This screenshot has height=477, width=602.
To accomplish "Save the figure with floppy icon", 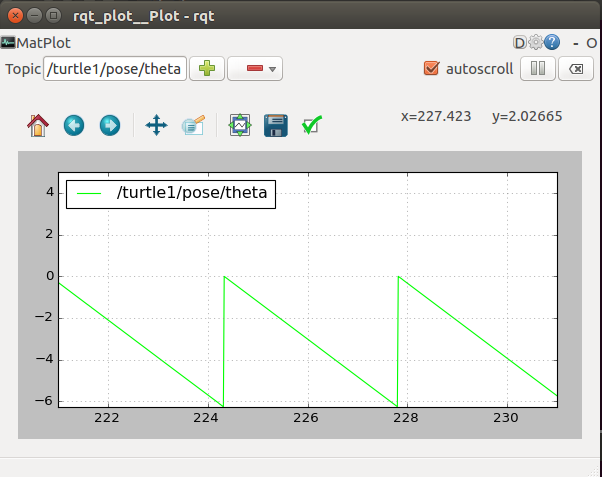I will coord(276,126).
